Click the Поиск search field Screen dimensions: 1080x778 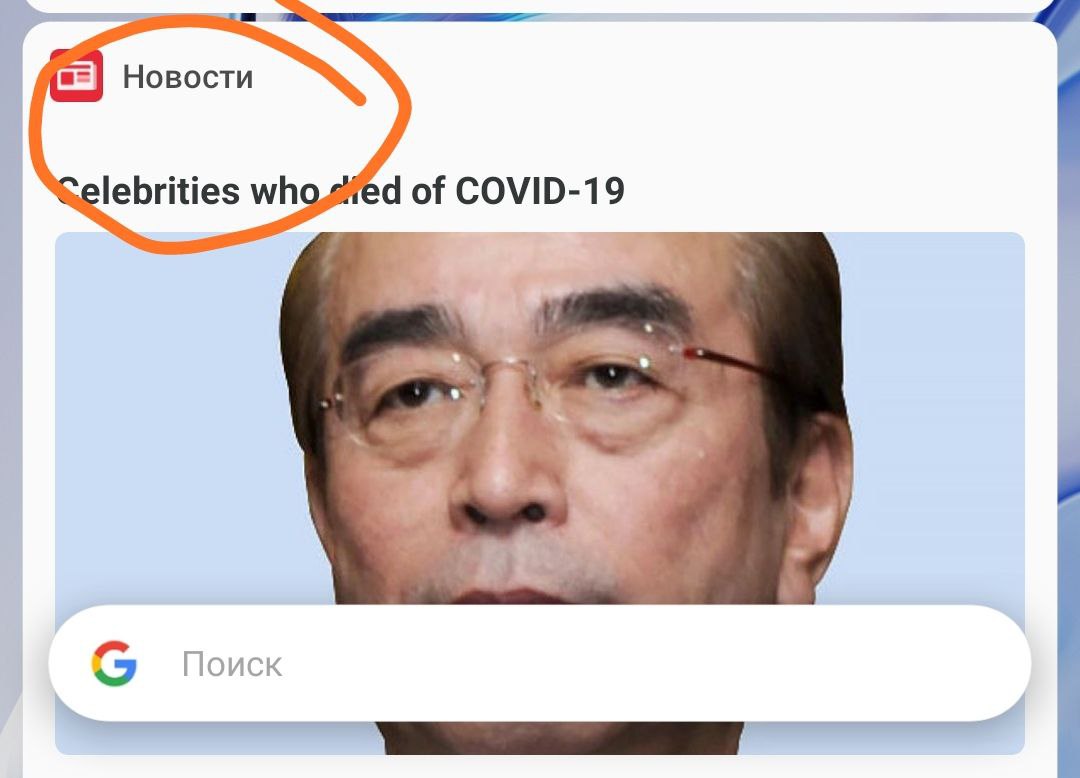point(540,663)
